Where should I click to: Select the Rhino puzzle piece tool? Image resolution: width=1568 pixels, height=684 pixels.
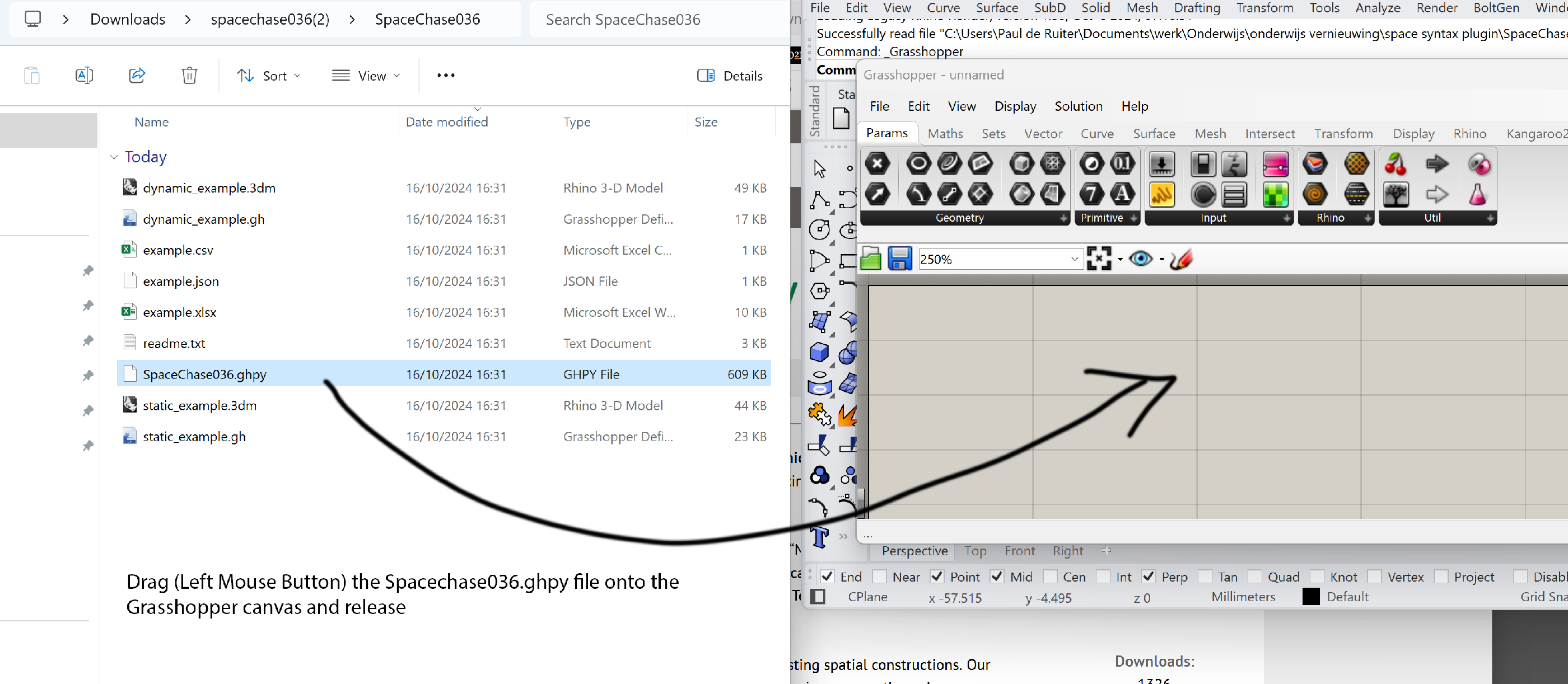(819, 414)
